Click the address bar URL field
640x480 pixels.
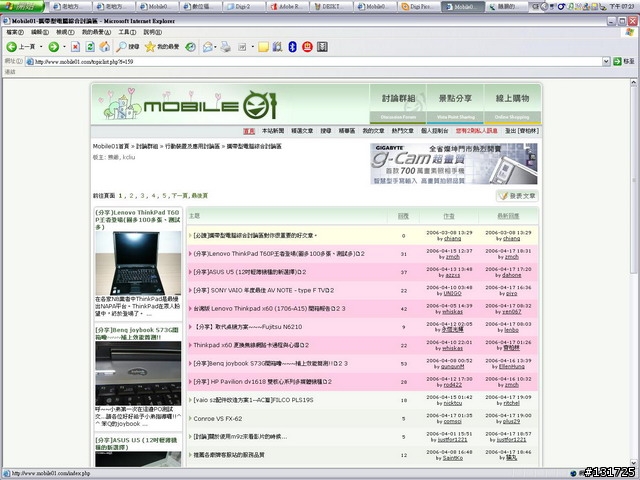click(x=314, y=61)
